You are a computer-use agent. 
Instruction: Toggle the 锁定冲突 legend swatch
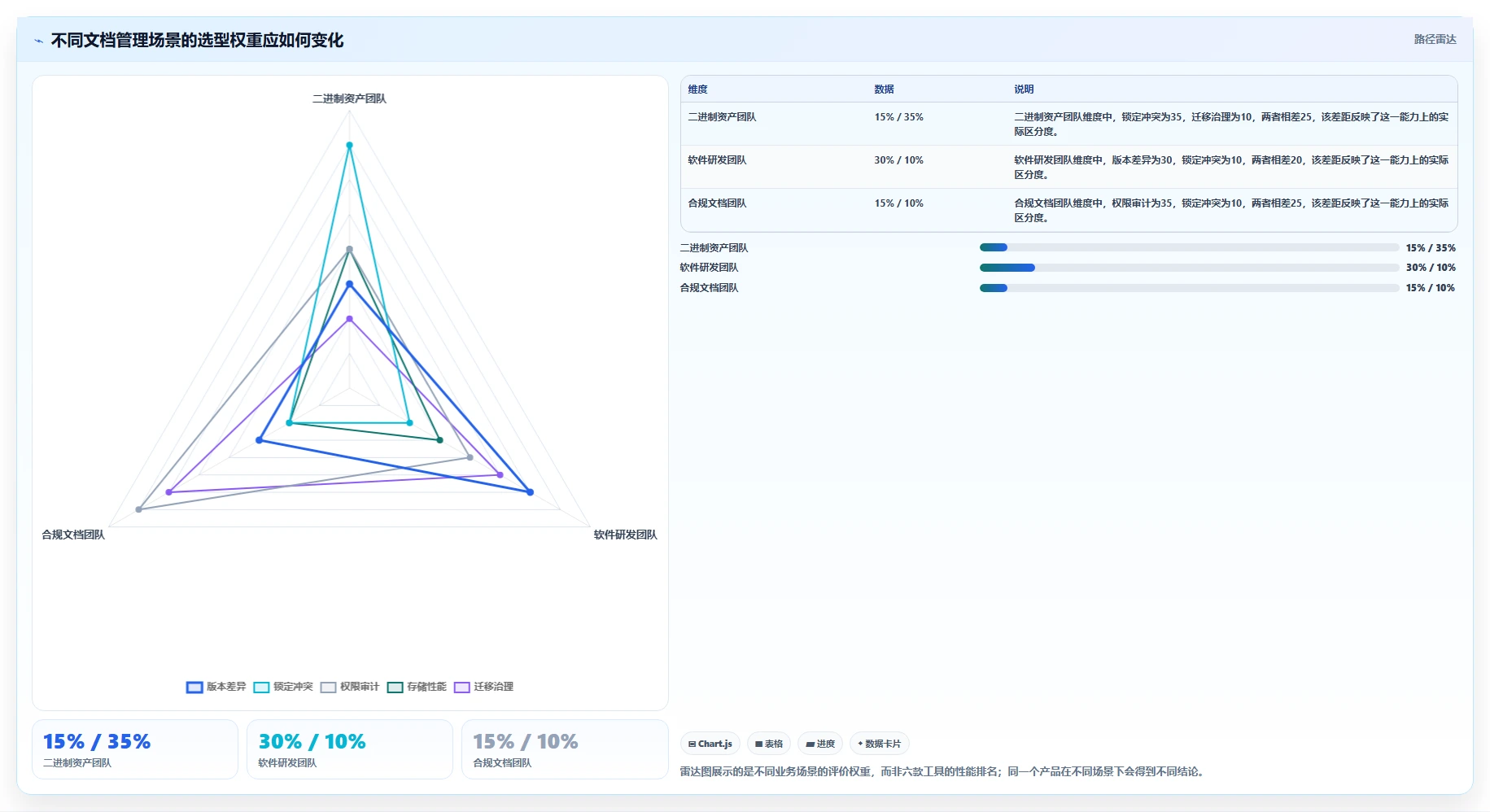tap(261, 687)
